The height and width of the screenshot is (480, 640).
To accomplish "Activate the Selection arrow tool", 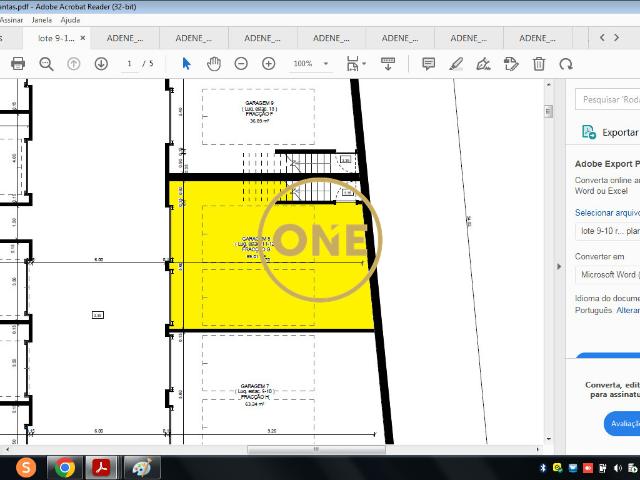I will pos(186,63).
